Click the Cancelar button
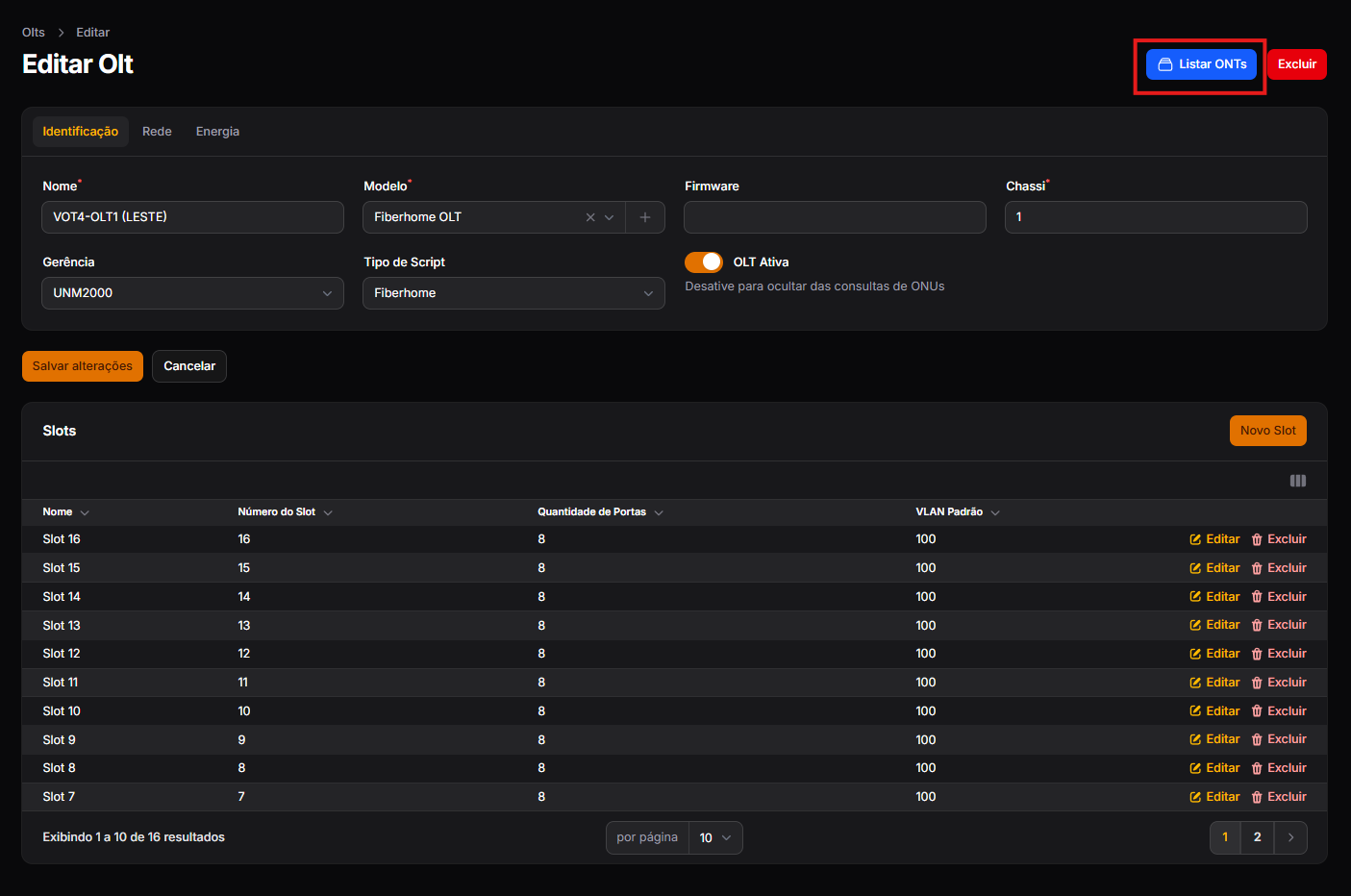 point(189,366)
